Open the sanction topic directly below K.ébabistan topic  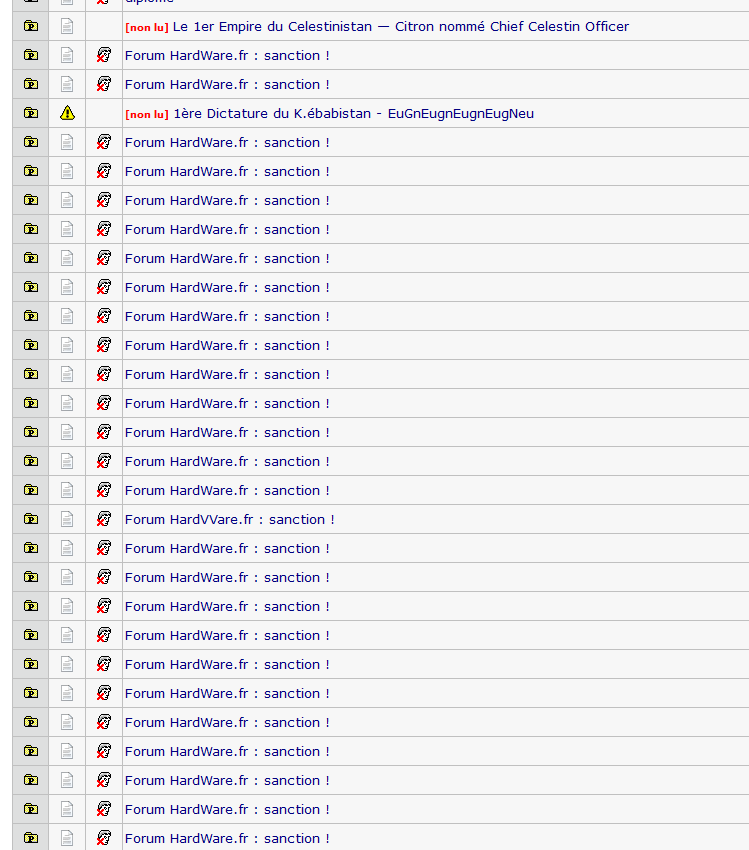point(227,143)
